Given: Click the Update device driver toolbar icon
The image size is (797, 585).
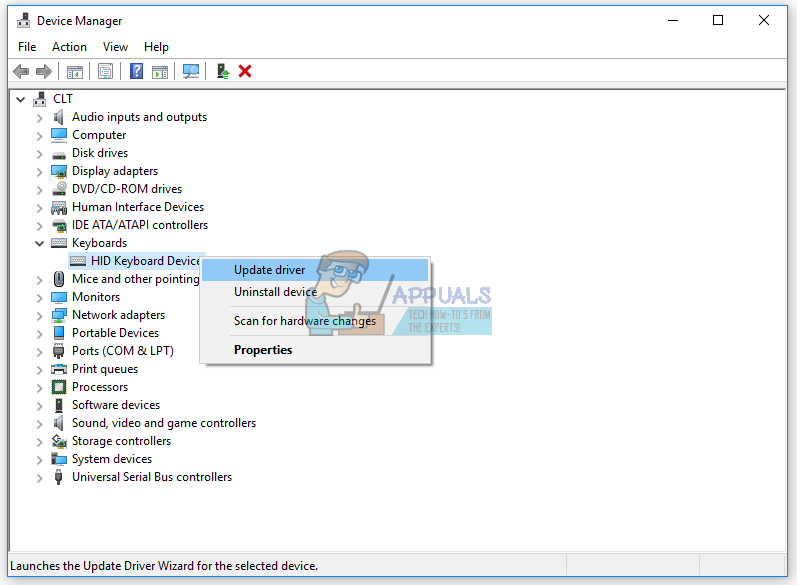Looking at the screenshot, I should [x=223, y=71].
